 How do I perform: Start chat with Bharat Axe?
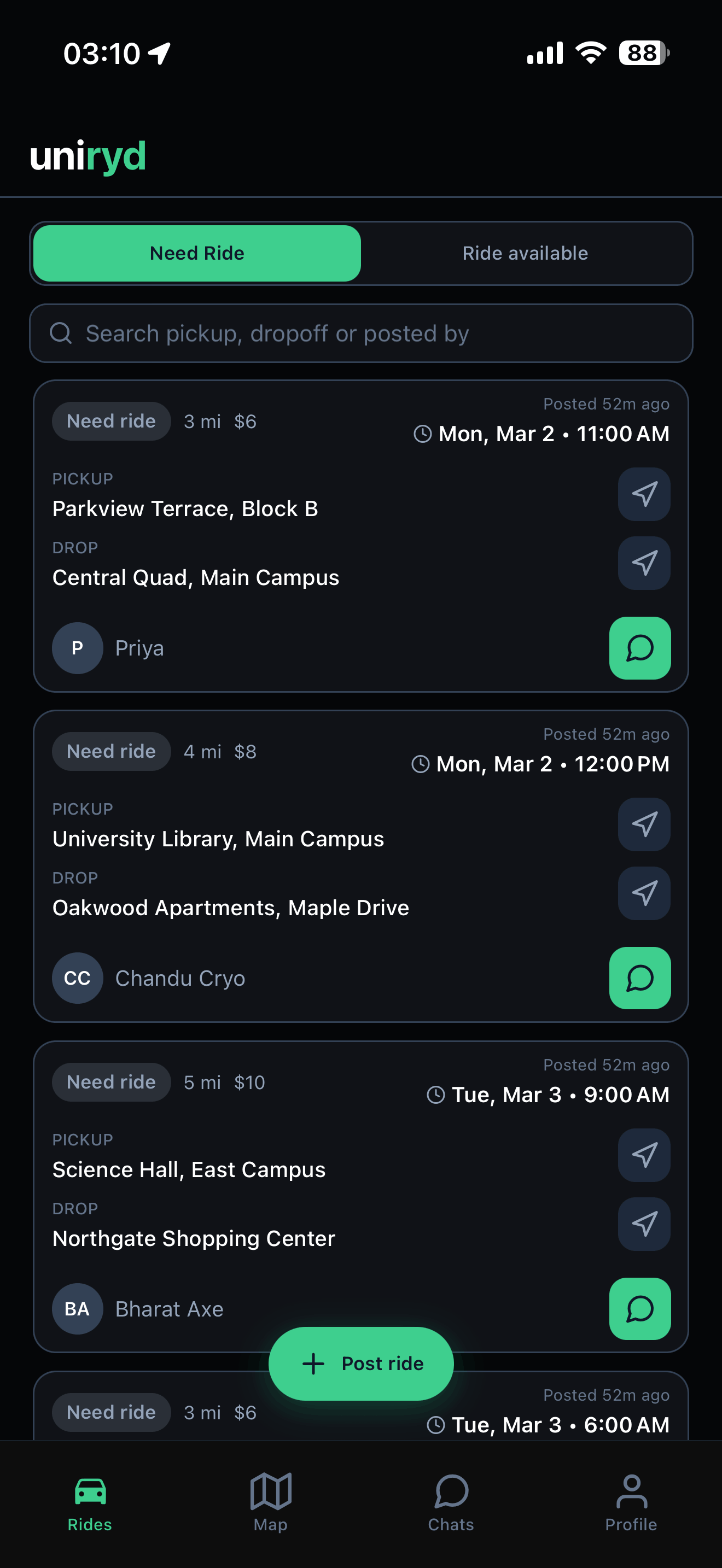(639, 1309)
